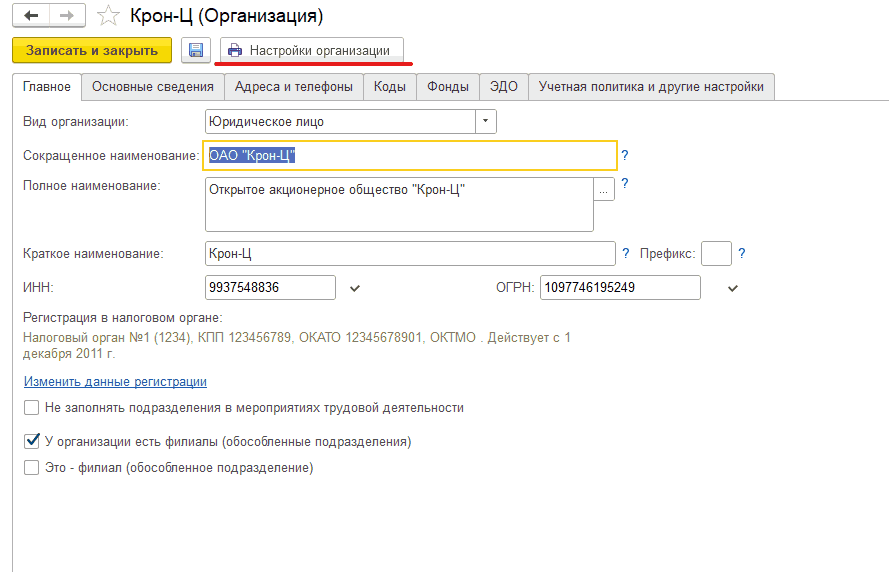Click the Вид организации field showing Юридическое лицо

click(340, 121)
